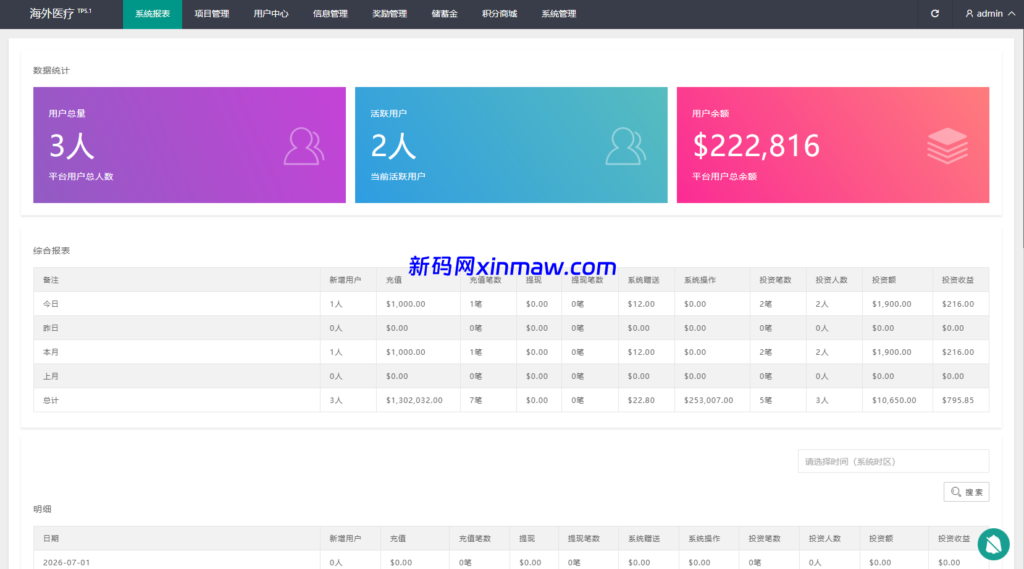Click the refresh icon in top bar
The image size is (1024, 569).
click(x=935, y=14)
